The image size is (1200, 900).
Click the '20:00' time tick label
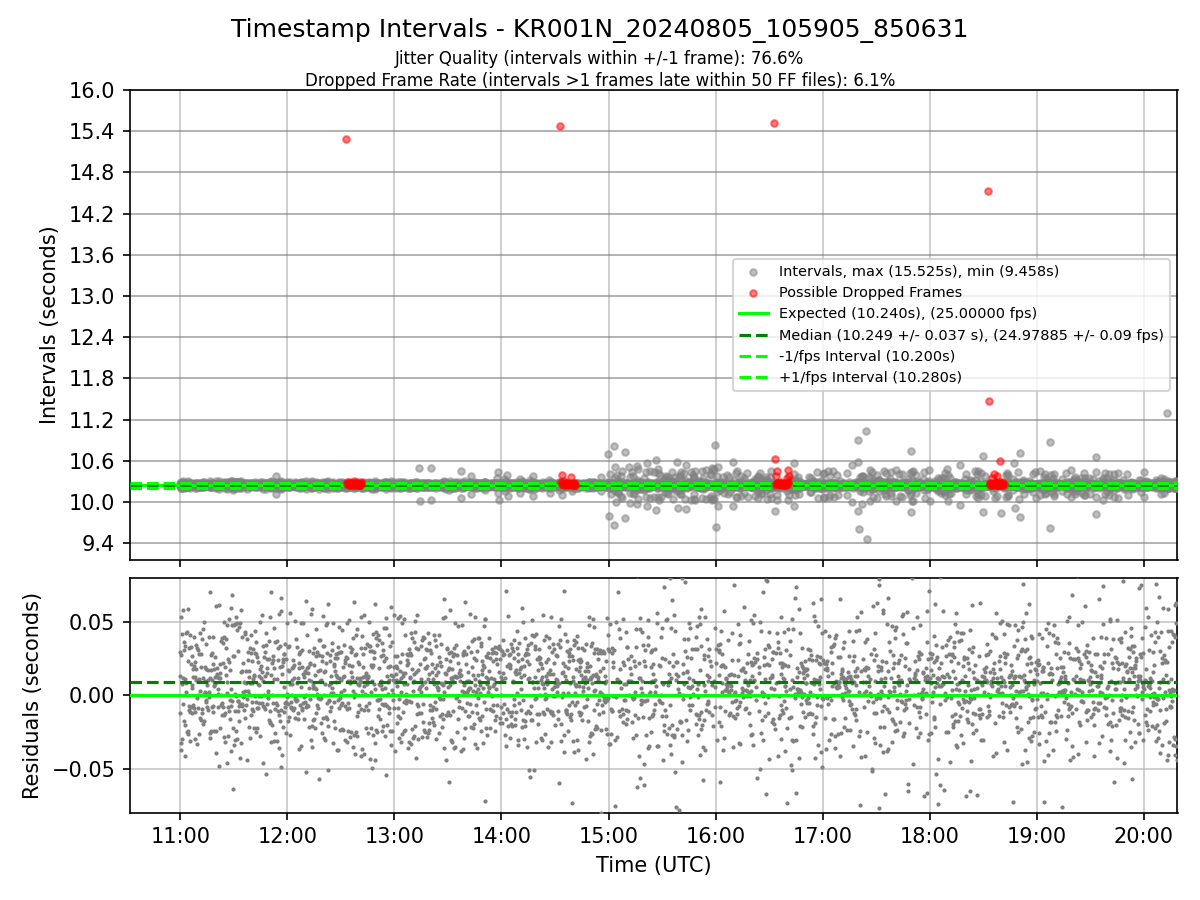1144,835
